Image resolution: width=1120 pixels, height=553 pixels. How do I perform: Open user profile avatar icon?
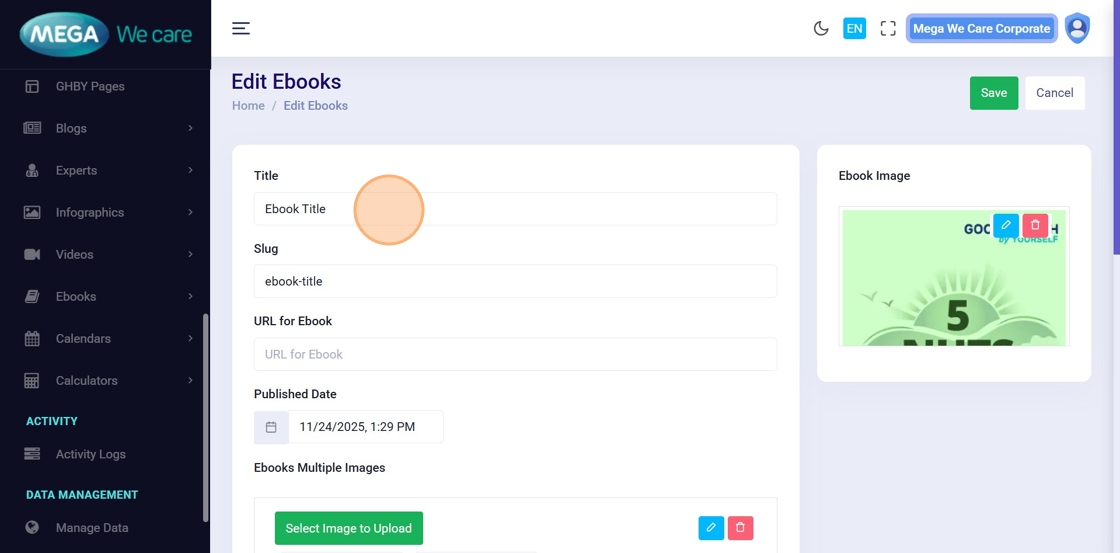pyautogui.click(x=1077, y=28)
